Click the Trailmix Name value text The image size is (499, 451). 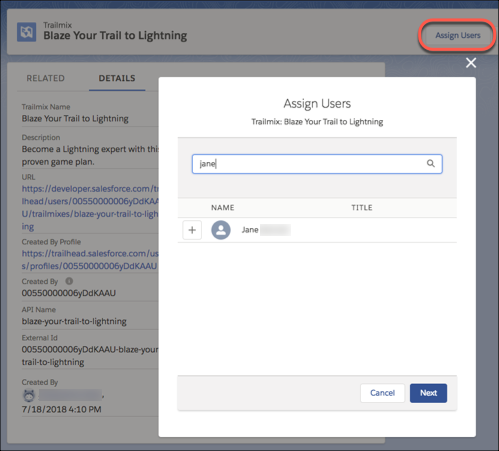75,119
